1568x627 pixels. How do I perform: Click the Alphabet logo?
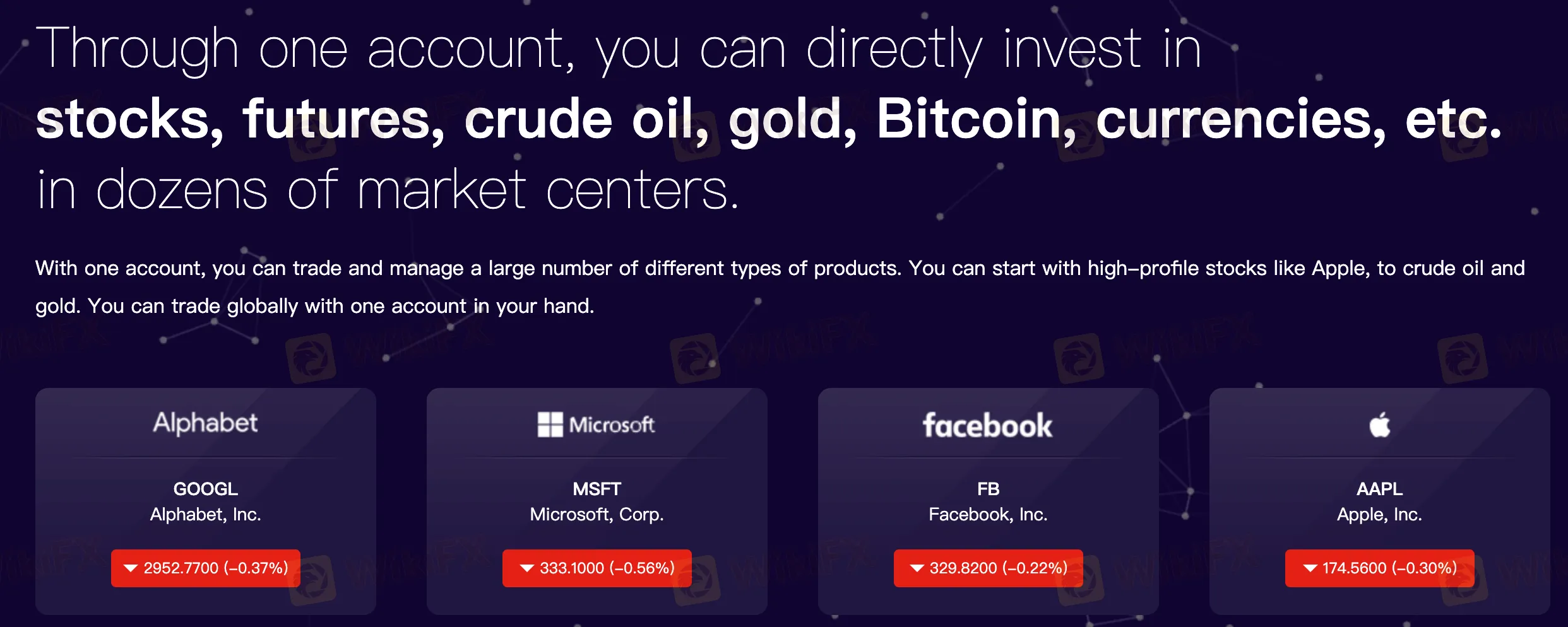pos(205,423)
